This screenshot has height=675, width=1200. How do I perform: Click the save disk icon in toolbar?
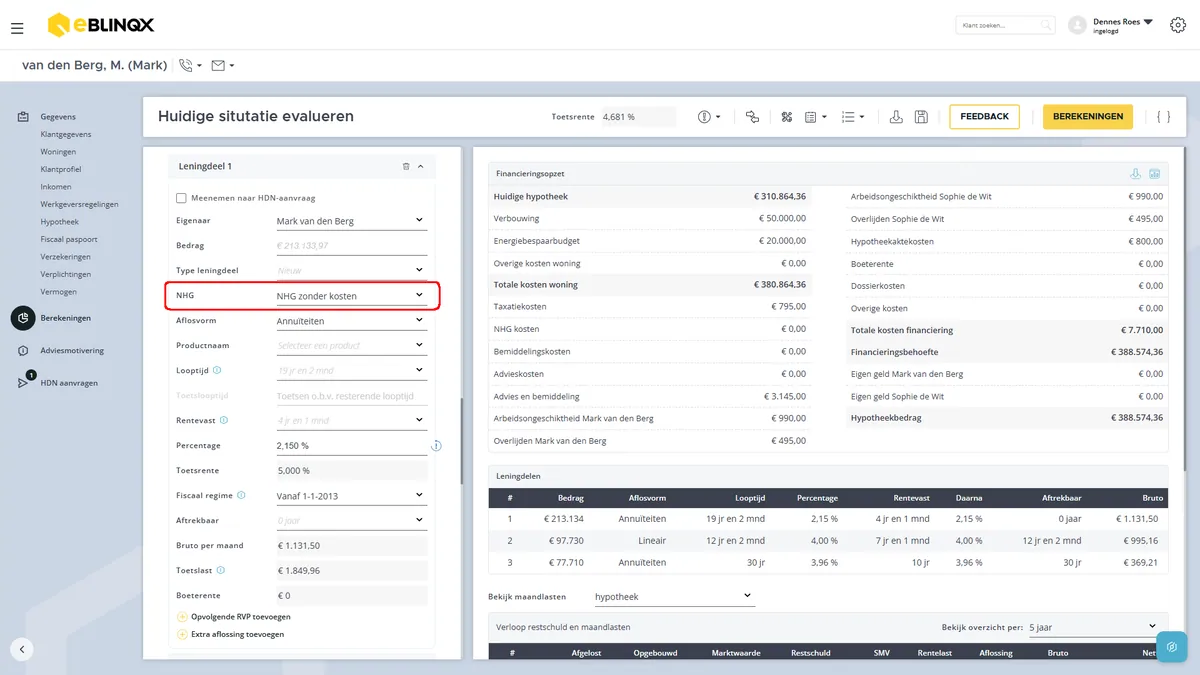[921, 117]
